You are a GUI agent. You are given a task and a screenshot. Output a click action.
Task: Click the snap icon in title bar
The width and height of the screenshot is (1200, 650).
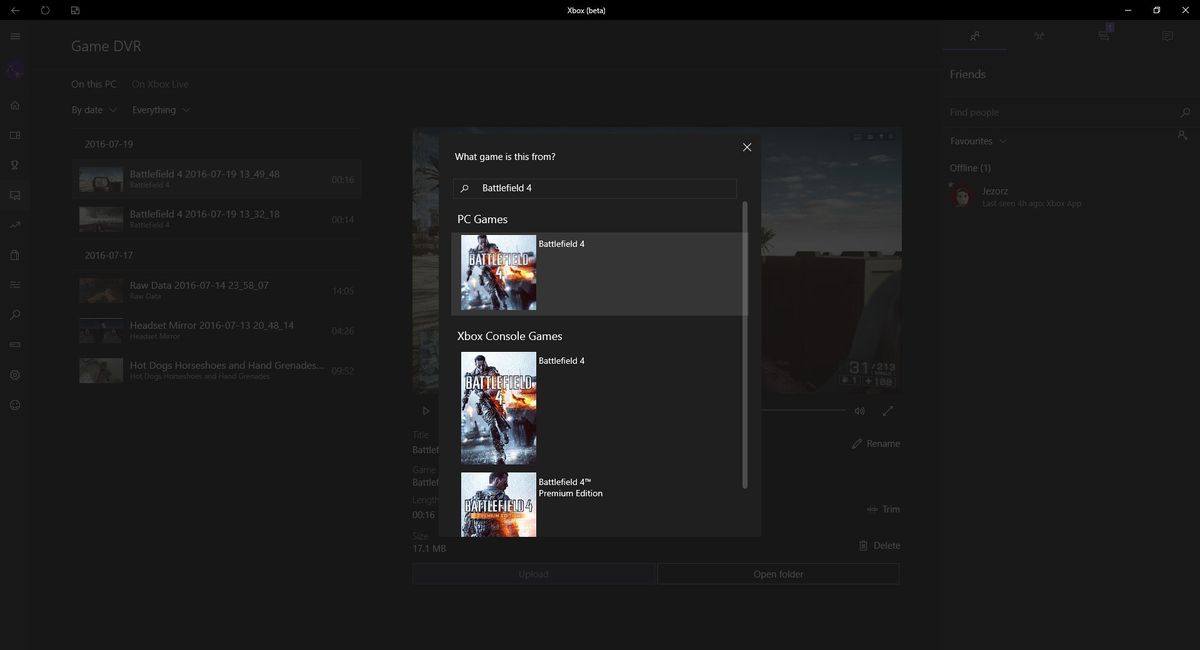pyautogui.click(x=76, y=10)
